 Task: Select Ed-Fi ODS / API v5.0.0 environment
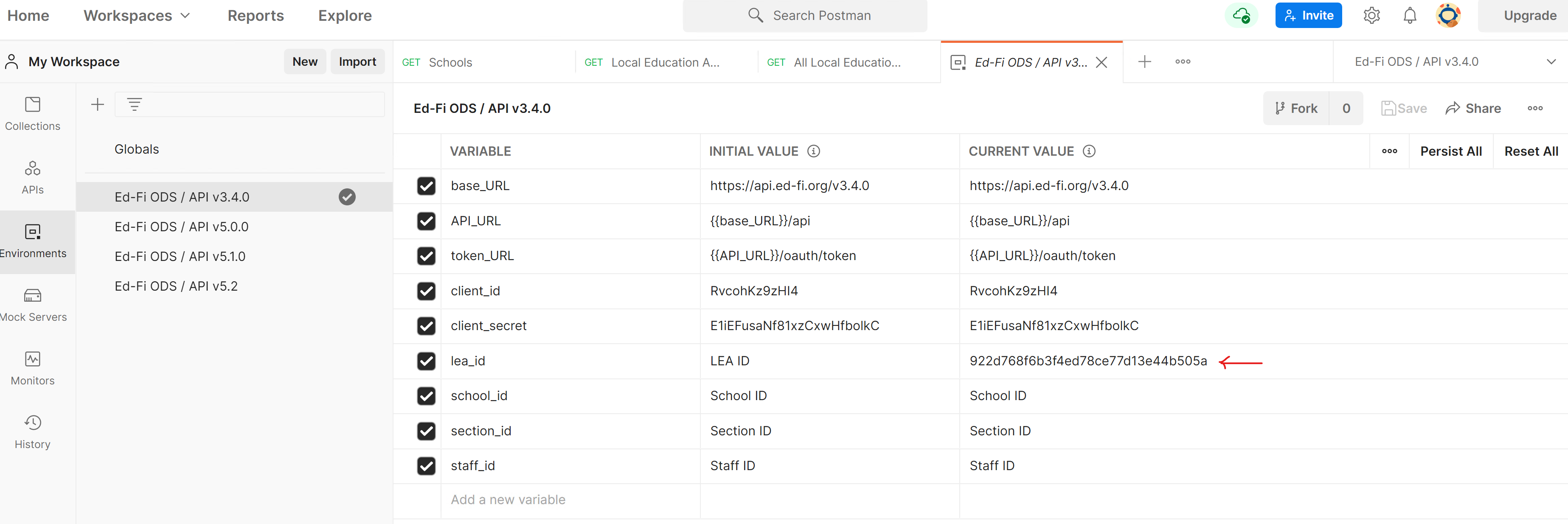tap(234, 227)
